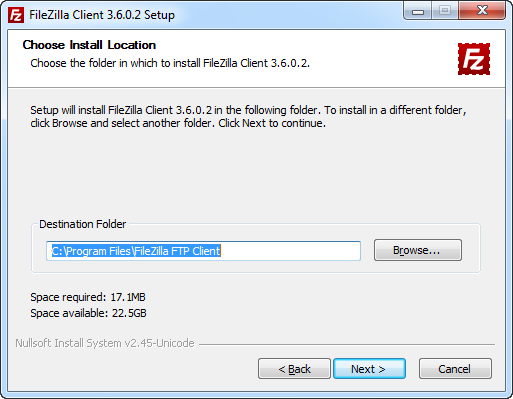Click the 'FileZilla Client 3.6.0.2 Setup' title text

[x=102, y=15]
